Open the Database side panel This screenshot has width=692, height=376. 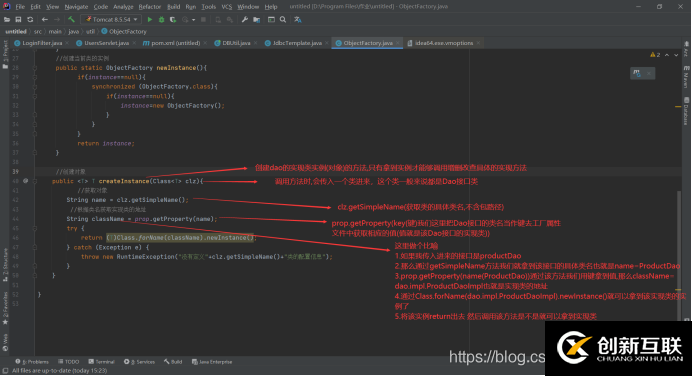tap(686, 111)
